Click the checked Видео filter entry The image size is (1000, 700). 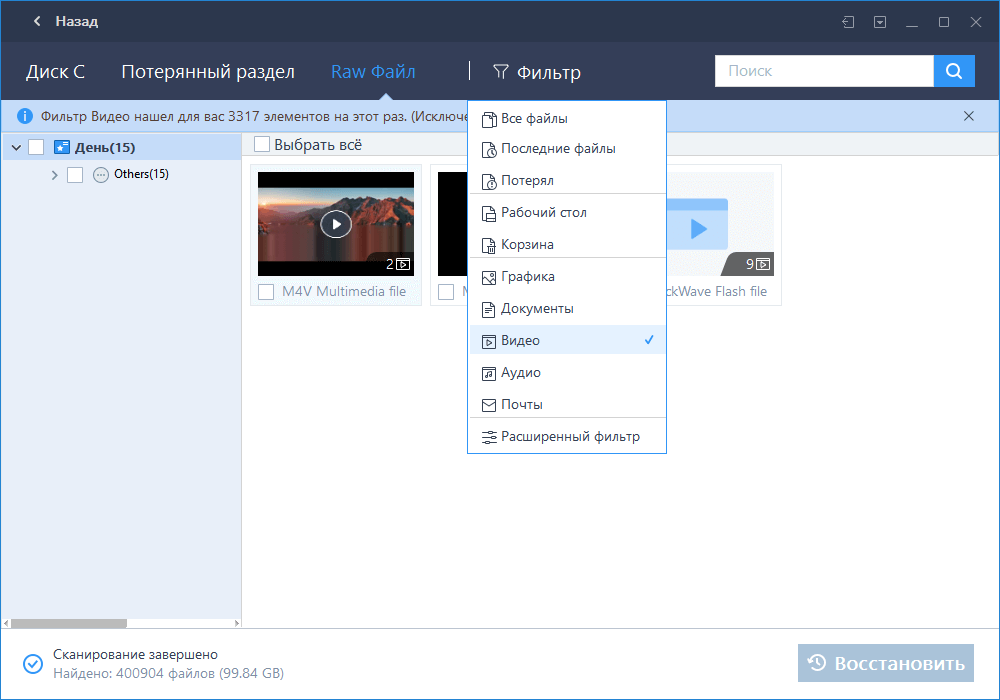(x=567, y=340)
